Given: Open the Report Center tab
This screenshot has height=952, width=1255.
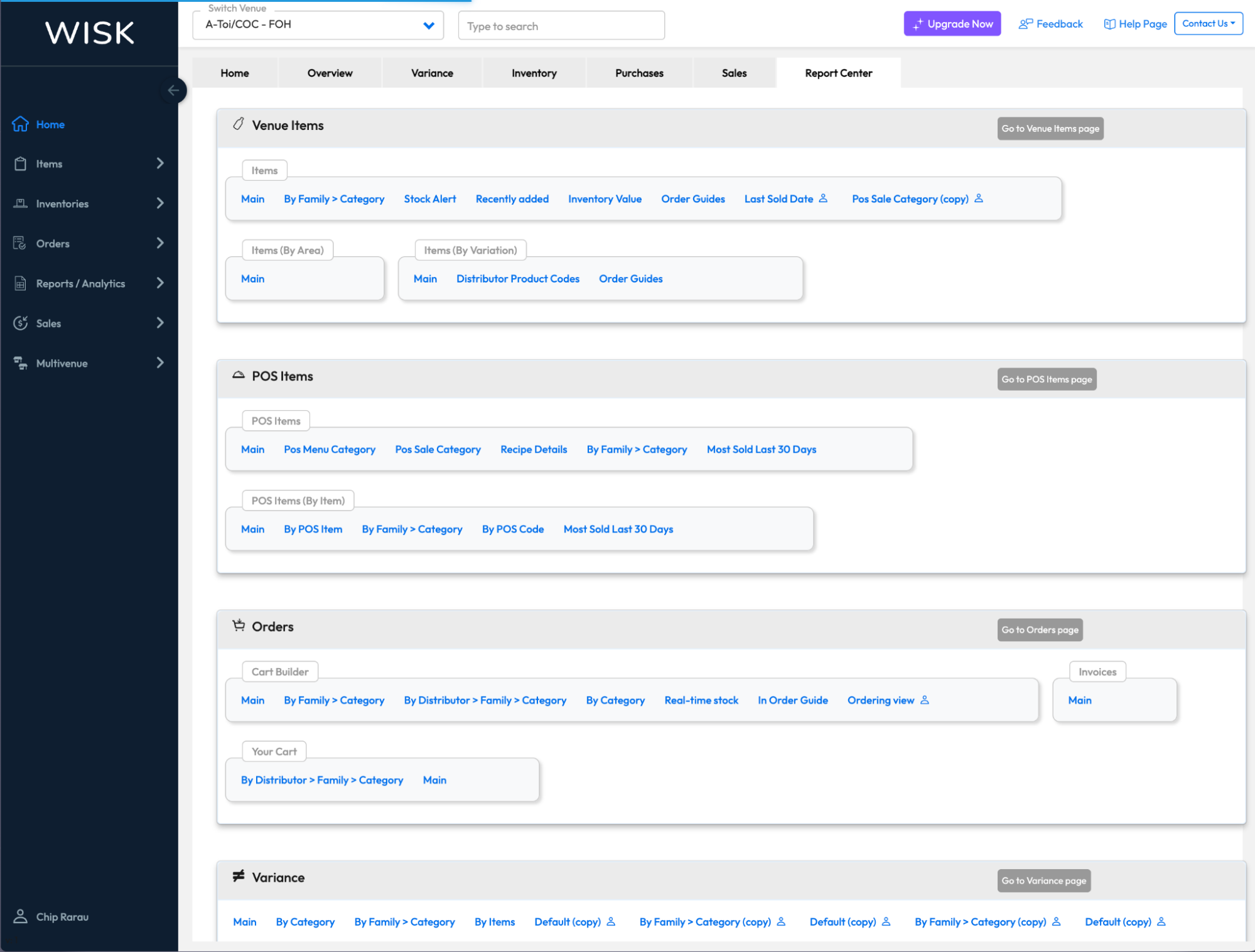Looking at the screenshot, I should click(x=838, y=72).
